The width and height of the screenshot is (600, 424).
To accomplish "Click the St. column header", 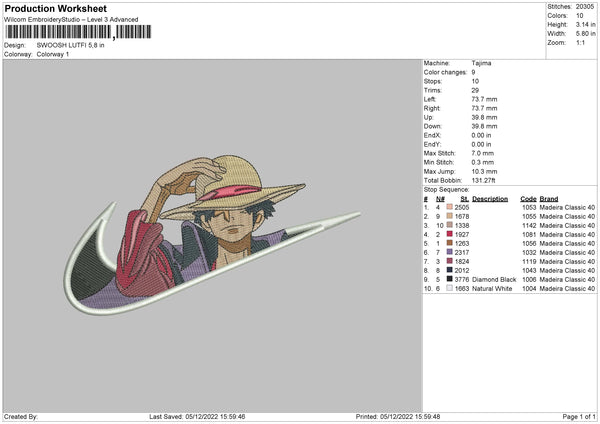I will [x=465, y=199].
